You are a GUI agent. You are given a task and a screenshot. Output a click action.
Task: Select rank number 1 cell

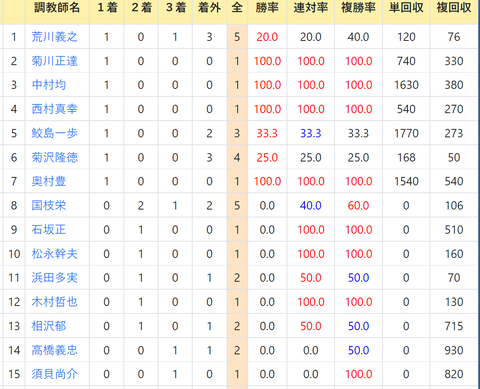coord(14,37)
